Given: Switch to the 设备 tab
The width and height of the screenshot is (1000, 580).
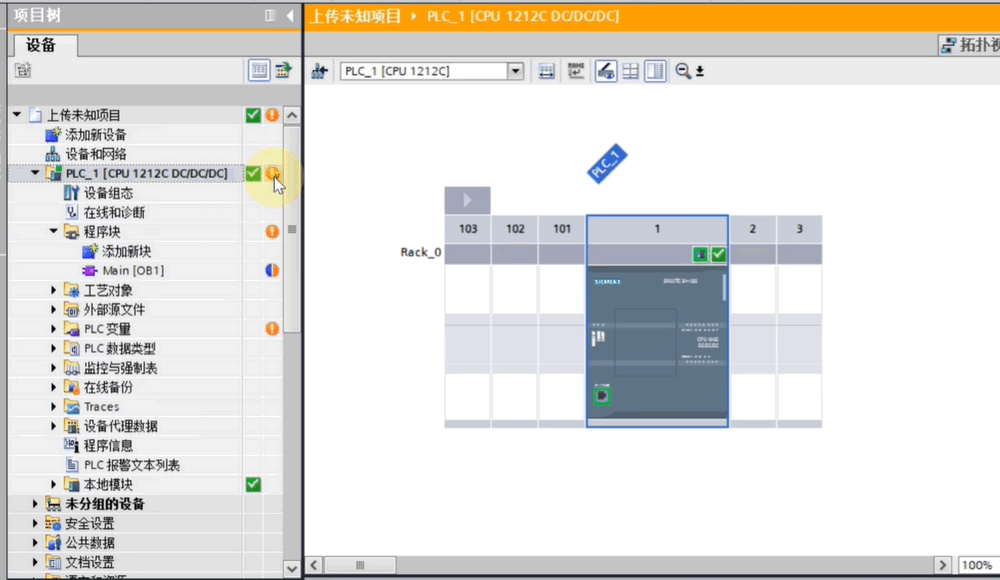Looking at the screenshot, I should tap(41, 45).
